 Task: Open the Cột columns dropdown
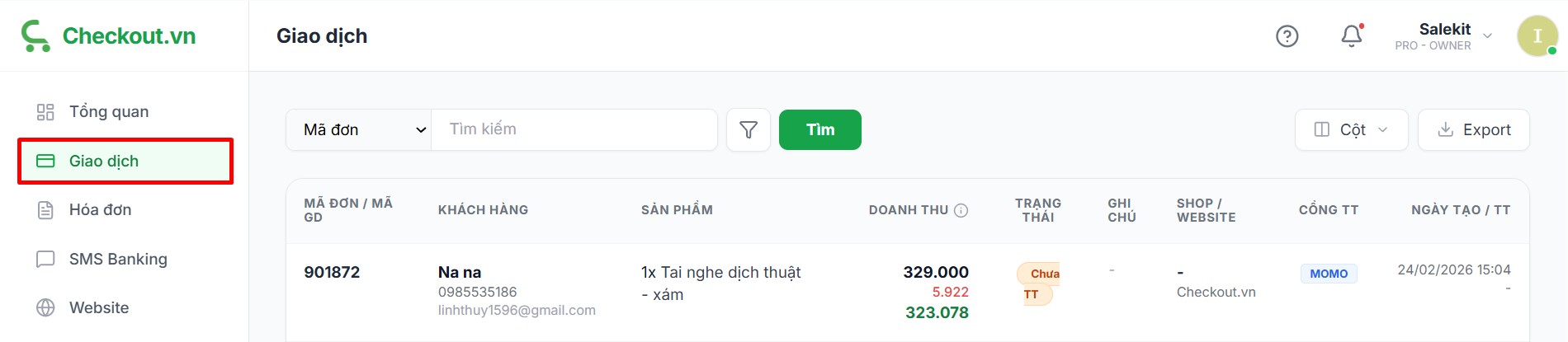click(x=1351, y=130)
